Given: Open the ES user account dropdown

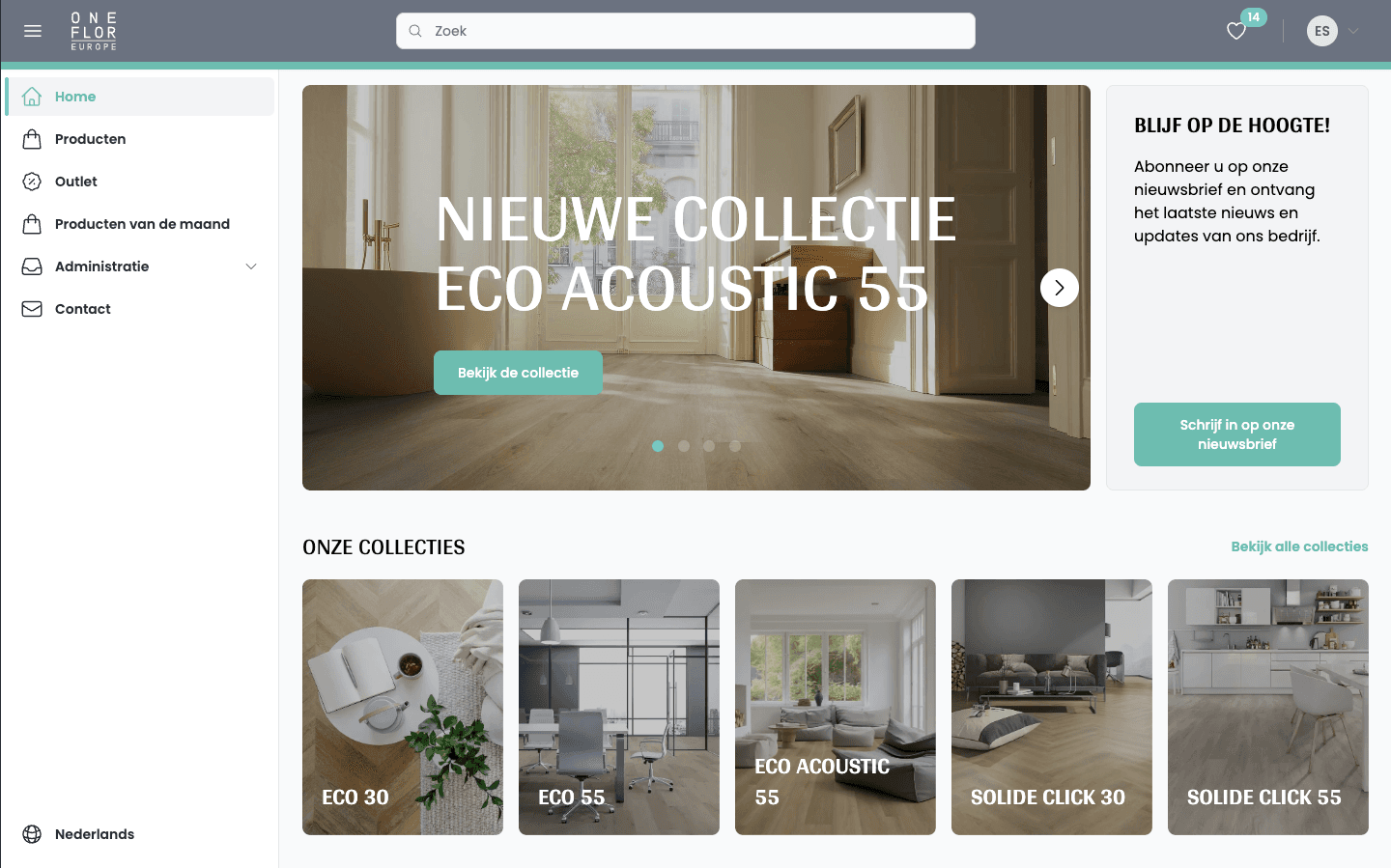Looking at the screenshot, I should tap(1333, 31).
